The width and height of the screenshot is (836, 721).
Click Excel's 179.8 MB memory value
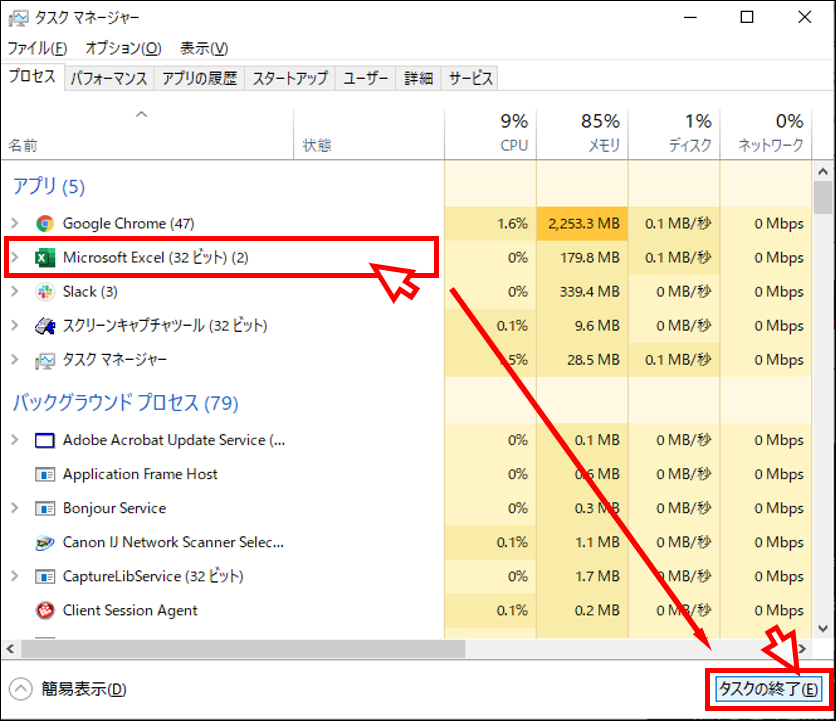pyautogui.click(x=590, y=258)
